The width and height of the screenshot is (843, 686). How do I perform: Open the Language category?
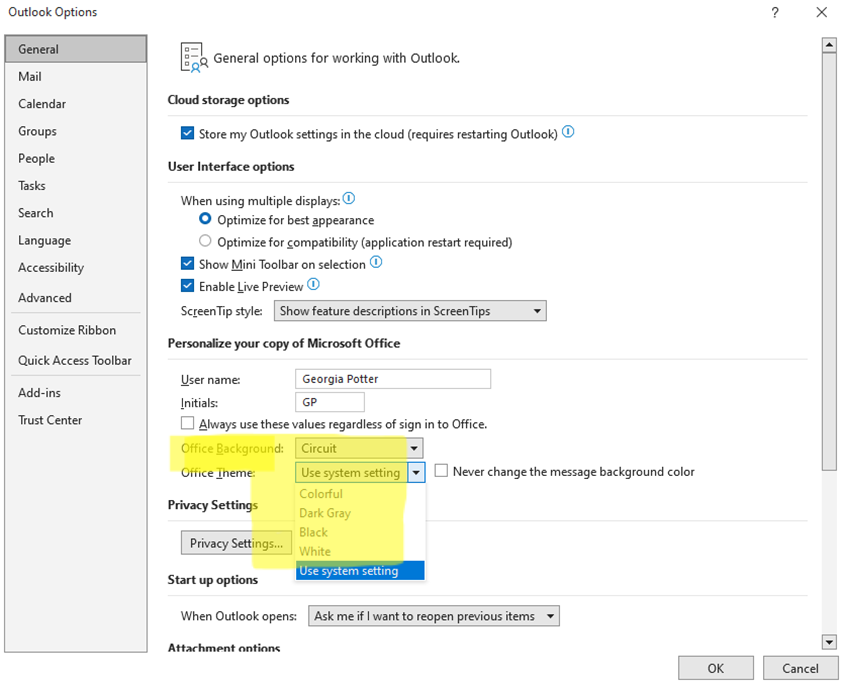point(76,240)
